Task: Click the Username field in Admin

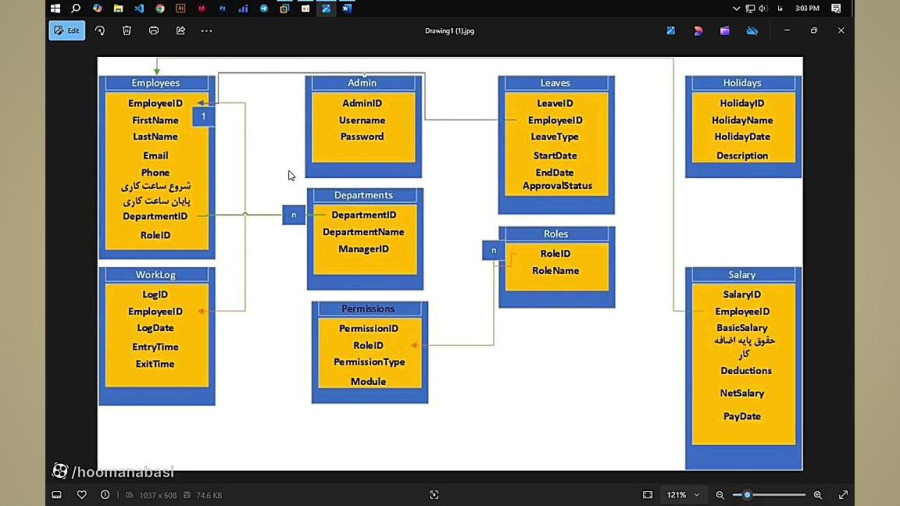Action: click(362, 120)
